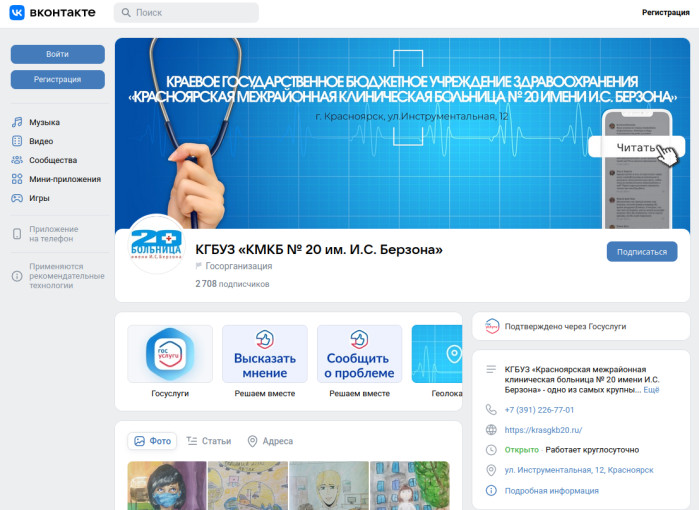Click the Госуслуги verification badge icon
699x510 pixels.
tap(492, 326)
